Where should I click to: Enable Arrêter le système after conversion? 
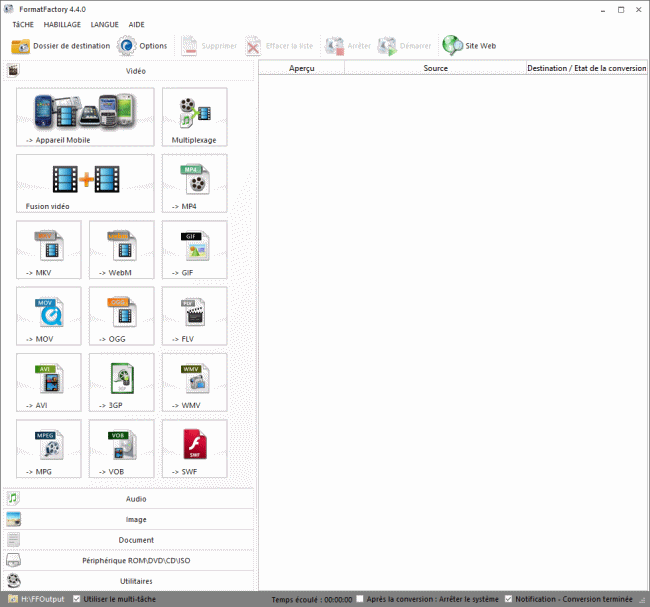pyautogui.click(x=360, y=599)
